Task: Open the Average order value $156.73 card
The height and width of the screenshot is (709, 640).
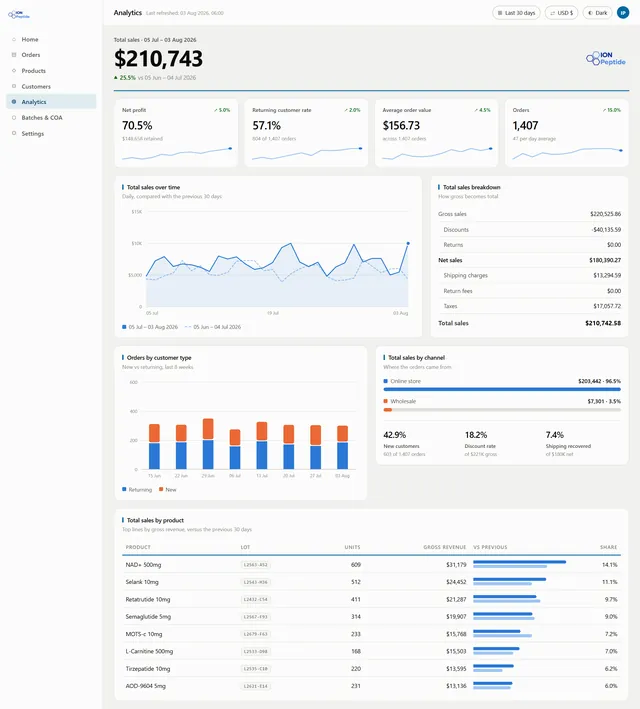Action: 436,133
